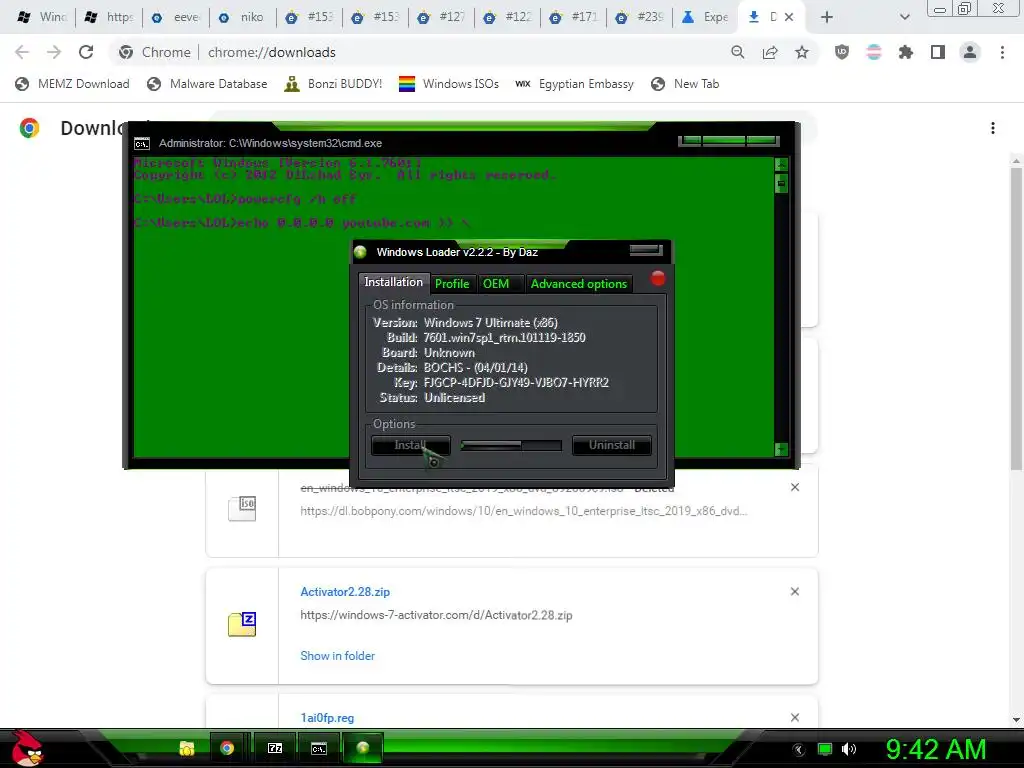The image size is (1024, 768).
Task: Remove the Windows 10 enterprise ISO entry
Action: point(795,487)
